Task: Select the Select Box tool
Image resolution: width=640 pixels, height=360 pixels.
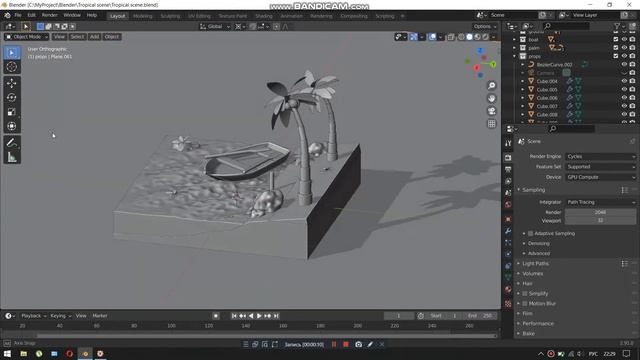Action: tap(12, 53)
